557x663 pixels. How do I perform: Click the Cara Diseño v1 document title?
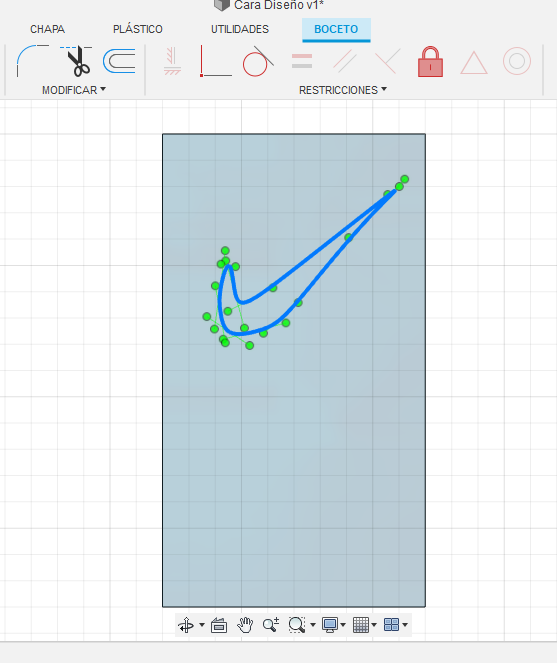(279, 5)
